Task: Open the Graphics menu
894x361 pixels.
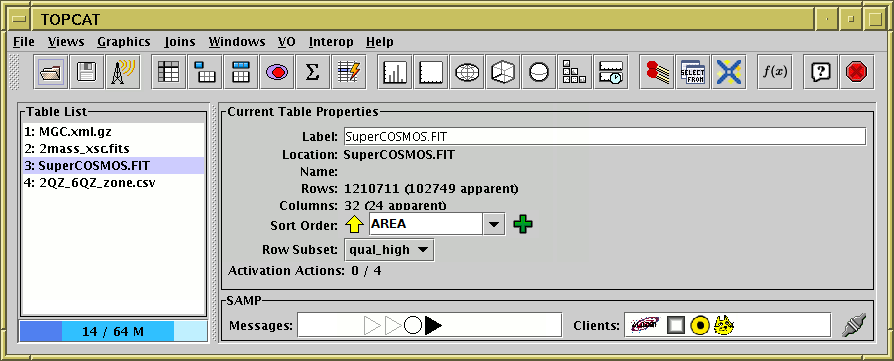Action: click(x=124, y=42)
